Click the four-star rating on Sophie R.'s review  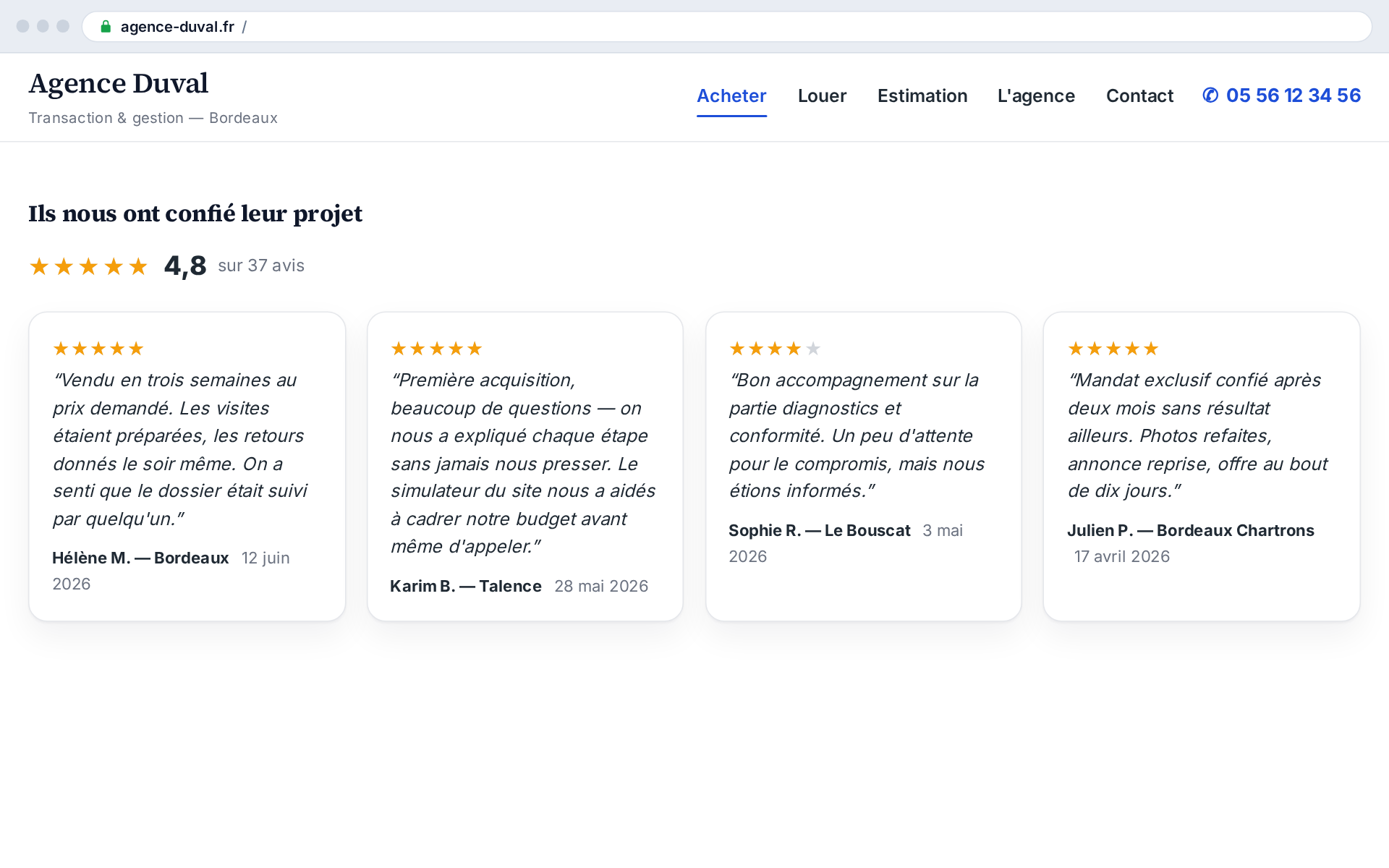point(775,349)
